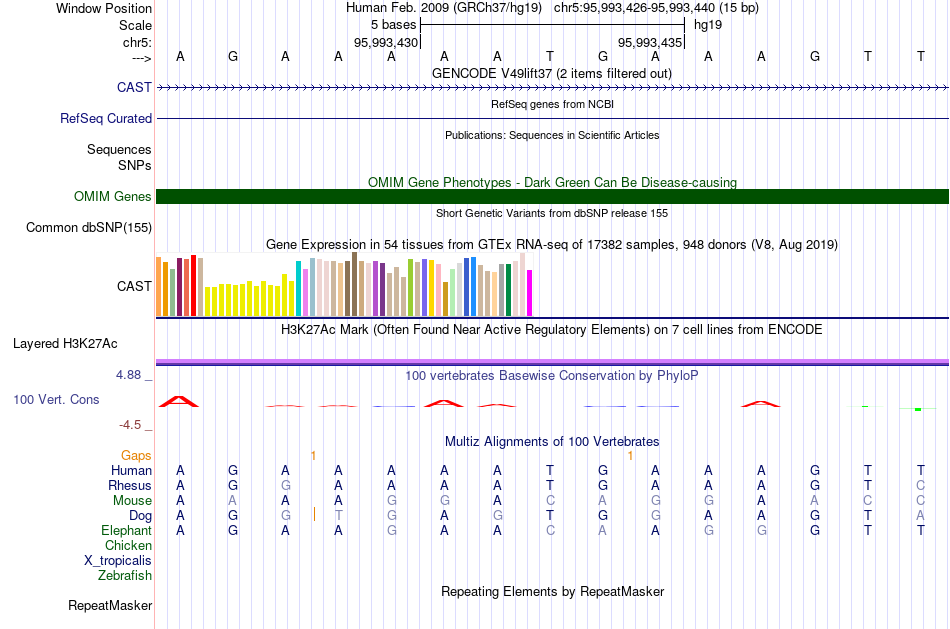
Task: Click 'Publications: Sequences in Scientific Articles' title
Action: pyautogui.click(x=552, y=135)
